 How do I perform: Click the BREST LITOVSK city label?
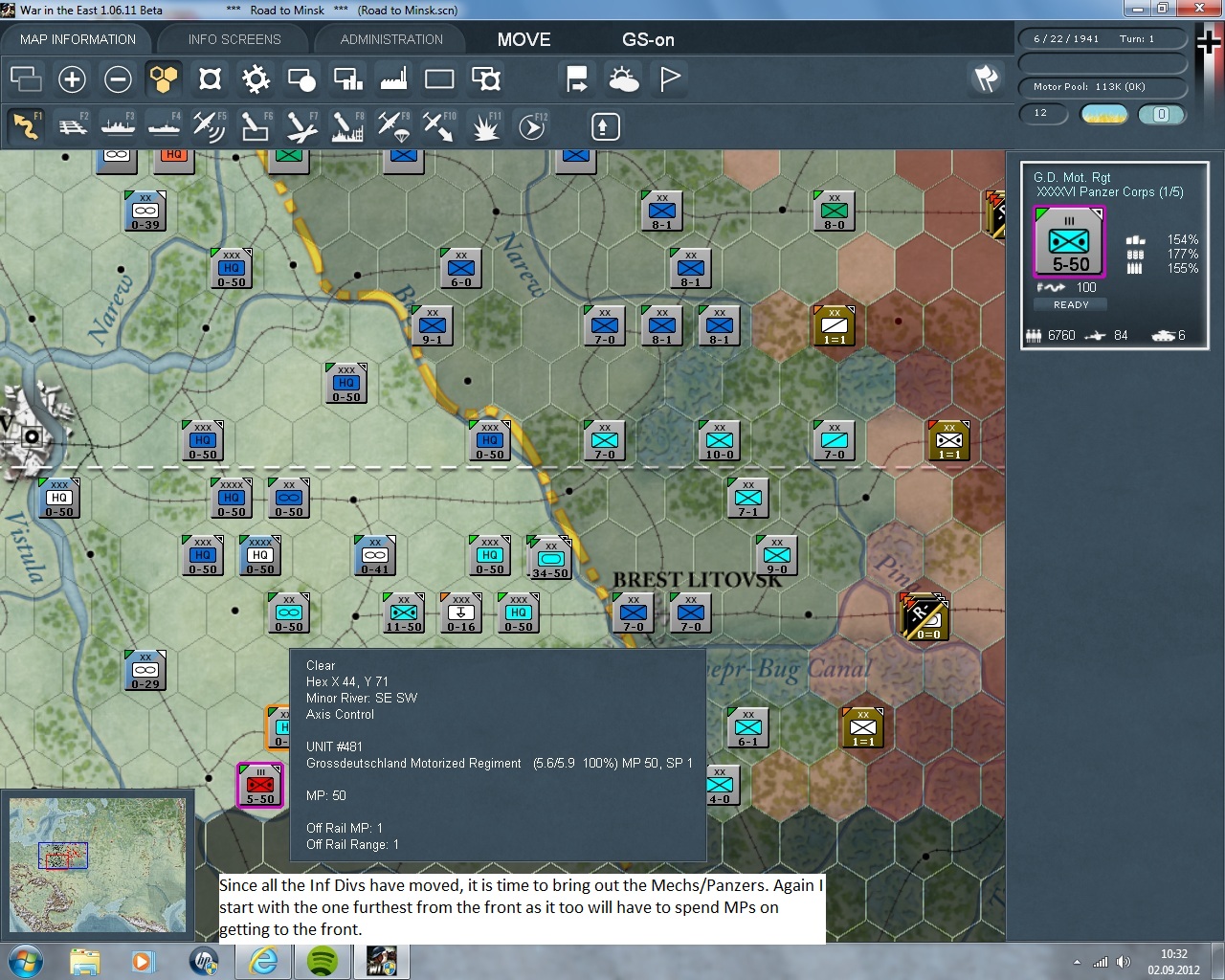(x=697, y=580)
